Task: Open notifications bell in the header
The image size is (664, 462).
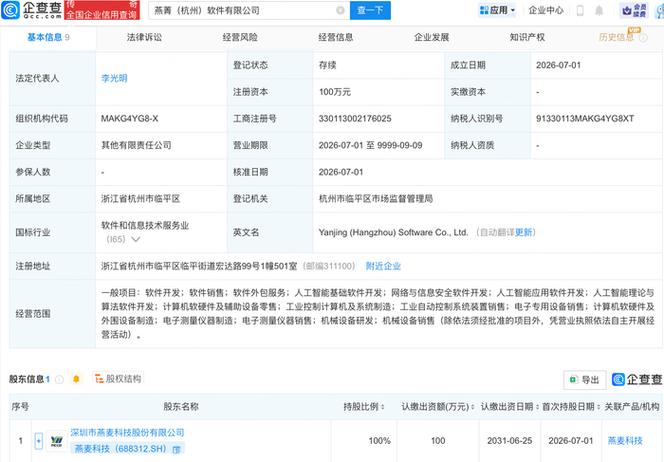Action: tap(599, 11)
